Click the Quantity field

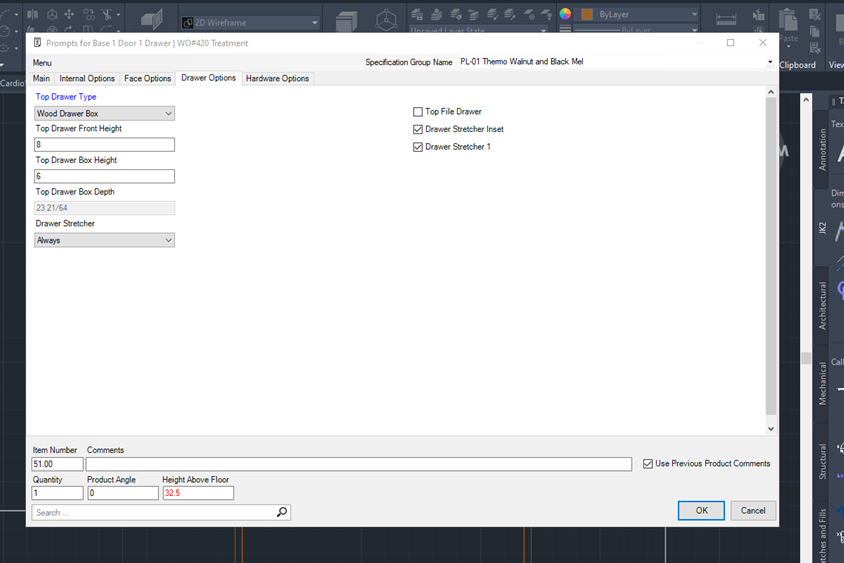click(58, 493)
